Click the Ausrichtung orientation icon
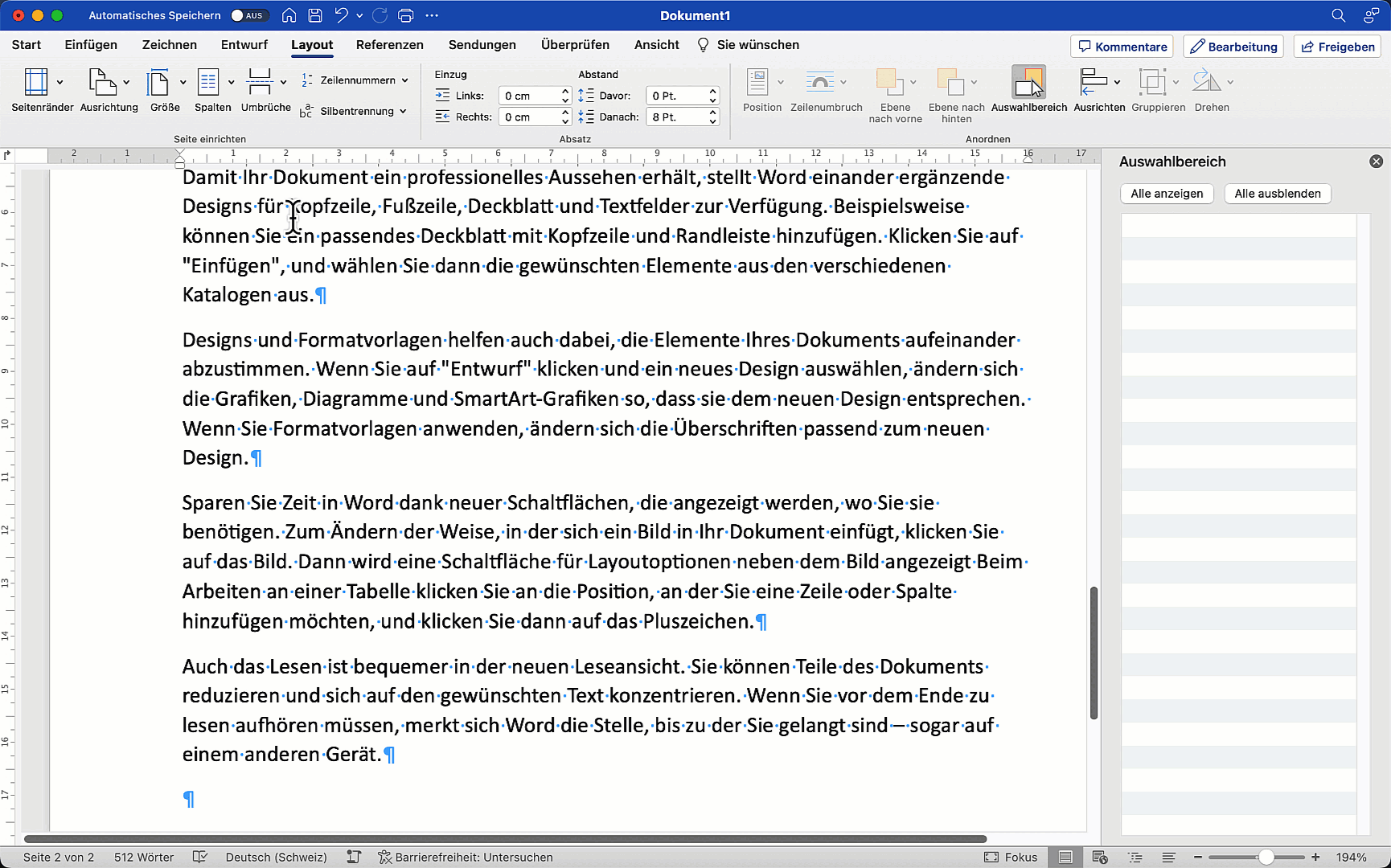 [x=101, y=82]
